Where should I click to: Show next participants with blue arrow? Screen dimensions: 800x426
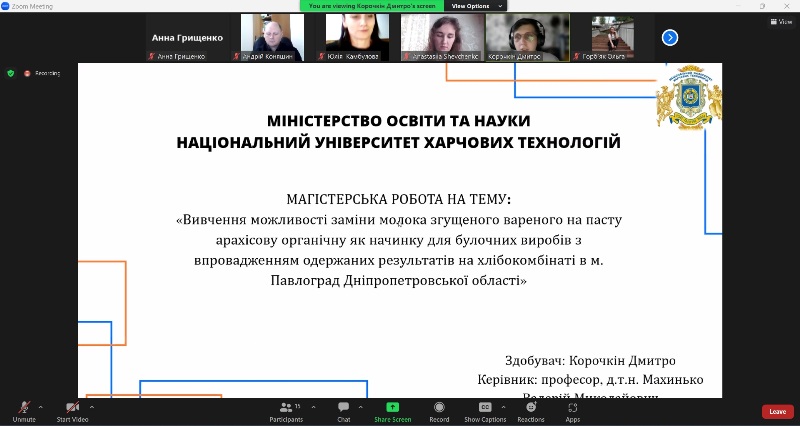click(x=669, y=38)
